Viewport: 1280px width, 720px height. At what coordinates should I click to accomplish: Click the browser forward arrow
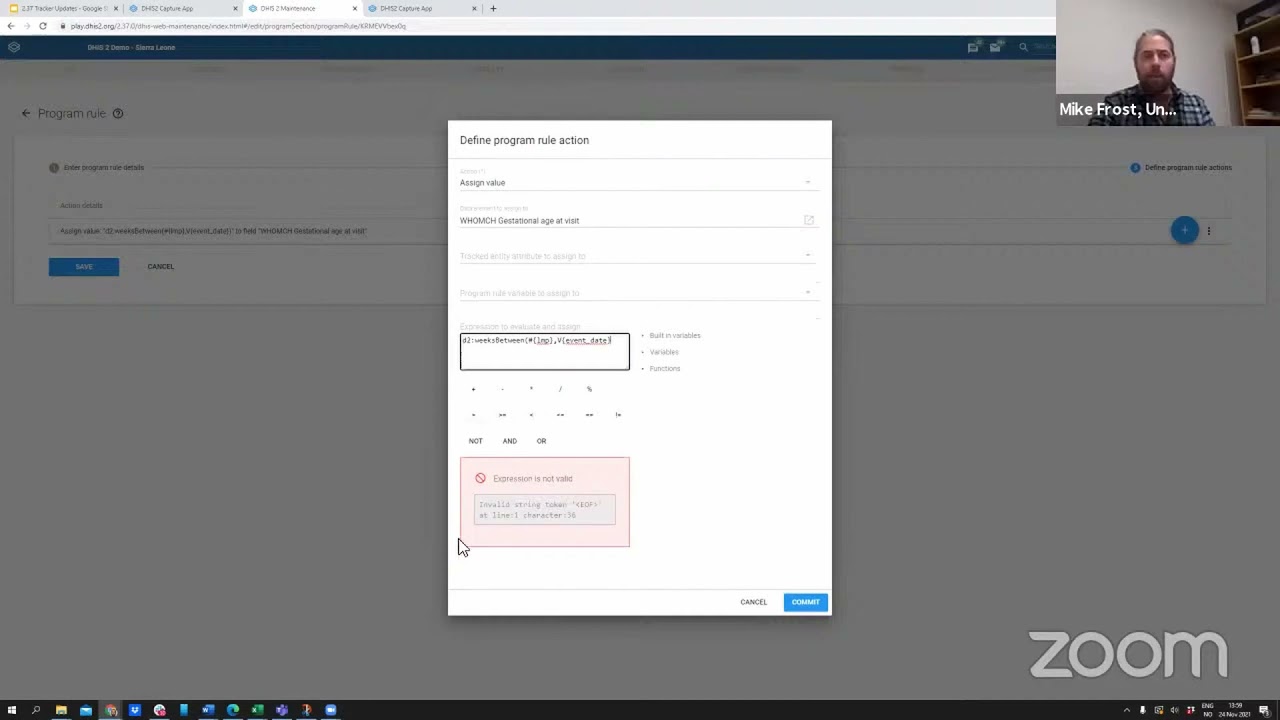[x=26, y=25]
